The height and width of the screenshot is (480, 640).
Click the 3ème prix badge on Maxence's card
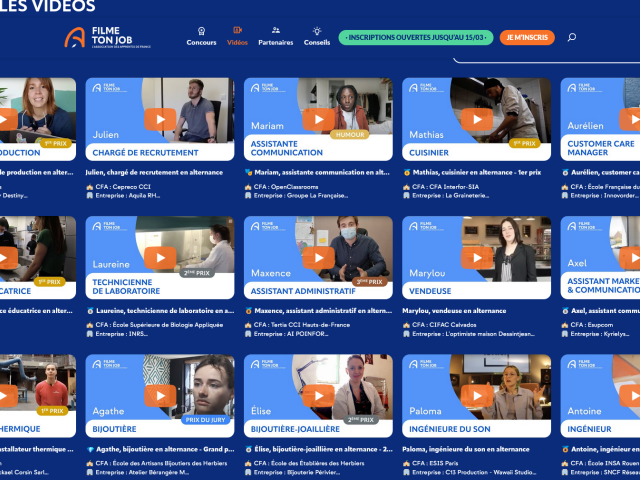tap(369, 282)
